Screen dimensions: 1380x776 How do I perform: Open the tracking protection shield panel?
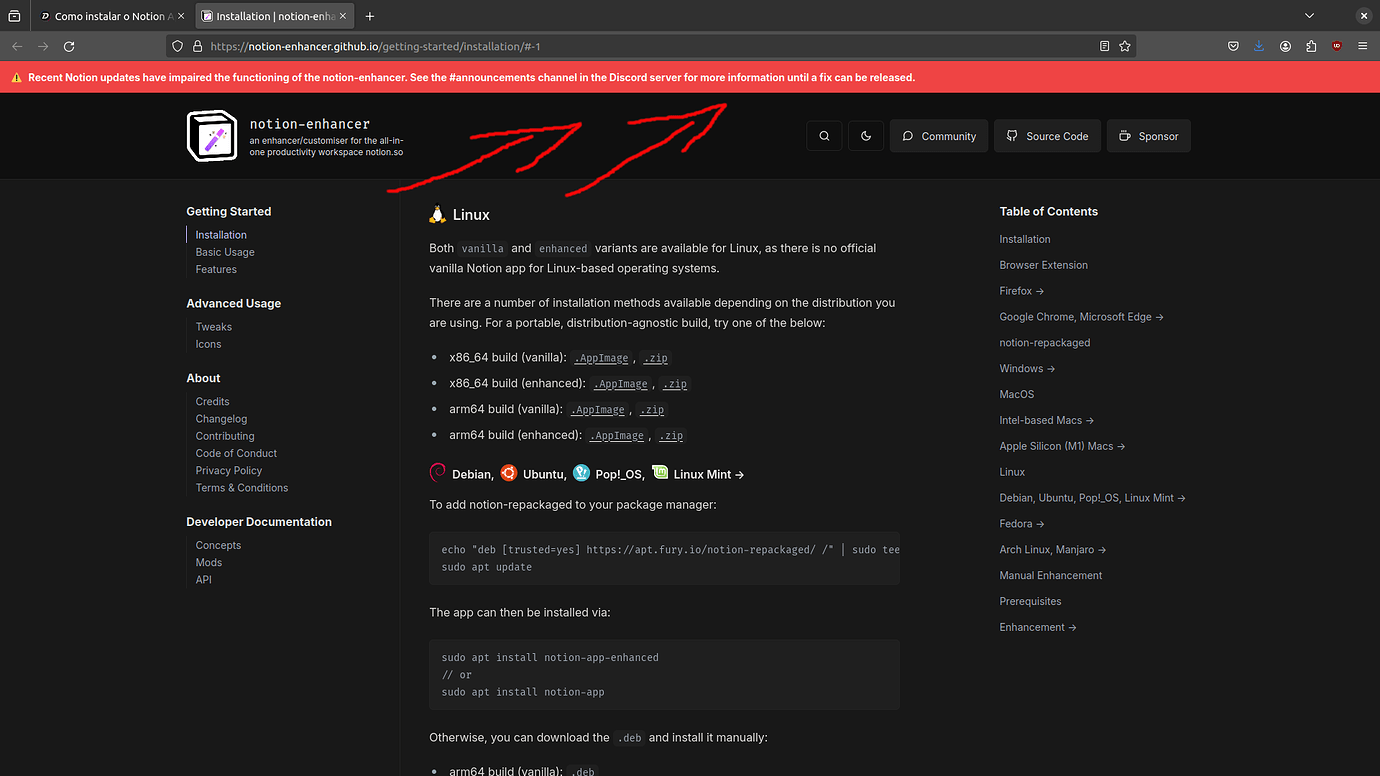177,45
